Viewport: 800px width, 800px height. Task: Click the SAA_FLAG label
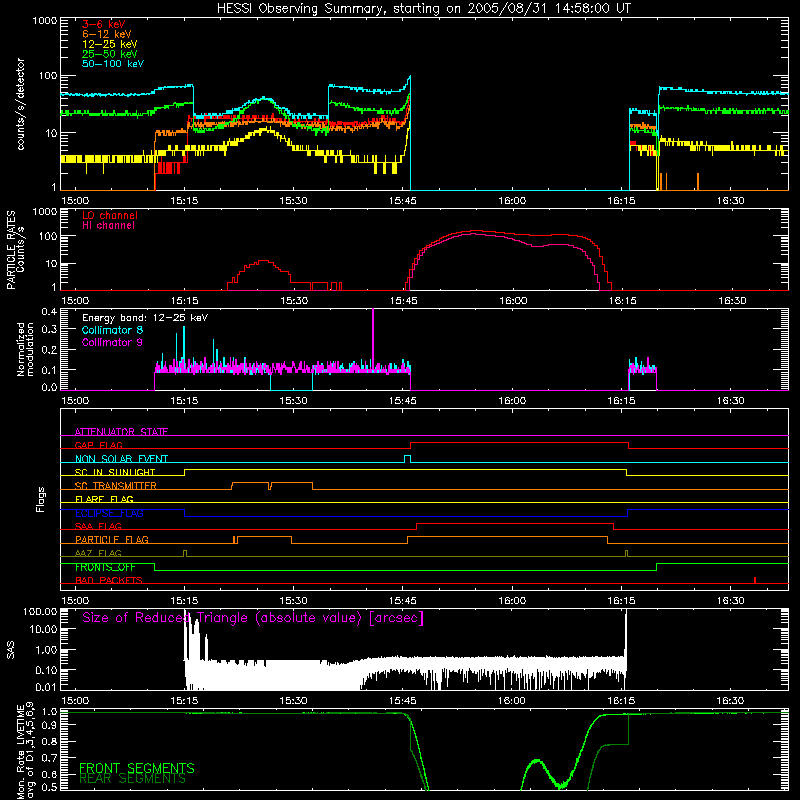tap(98, 526)
